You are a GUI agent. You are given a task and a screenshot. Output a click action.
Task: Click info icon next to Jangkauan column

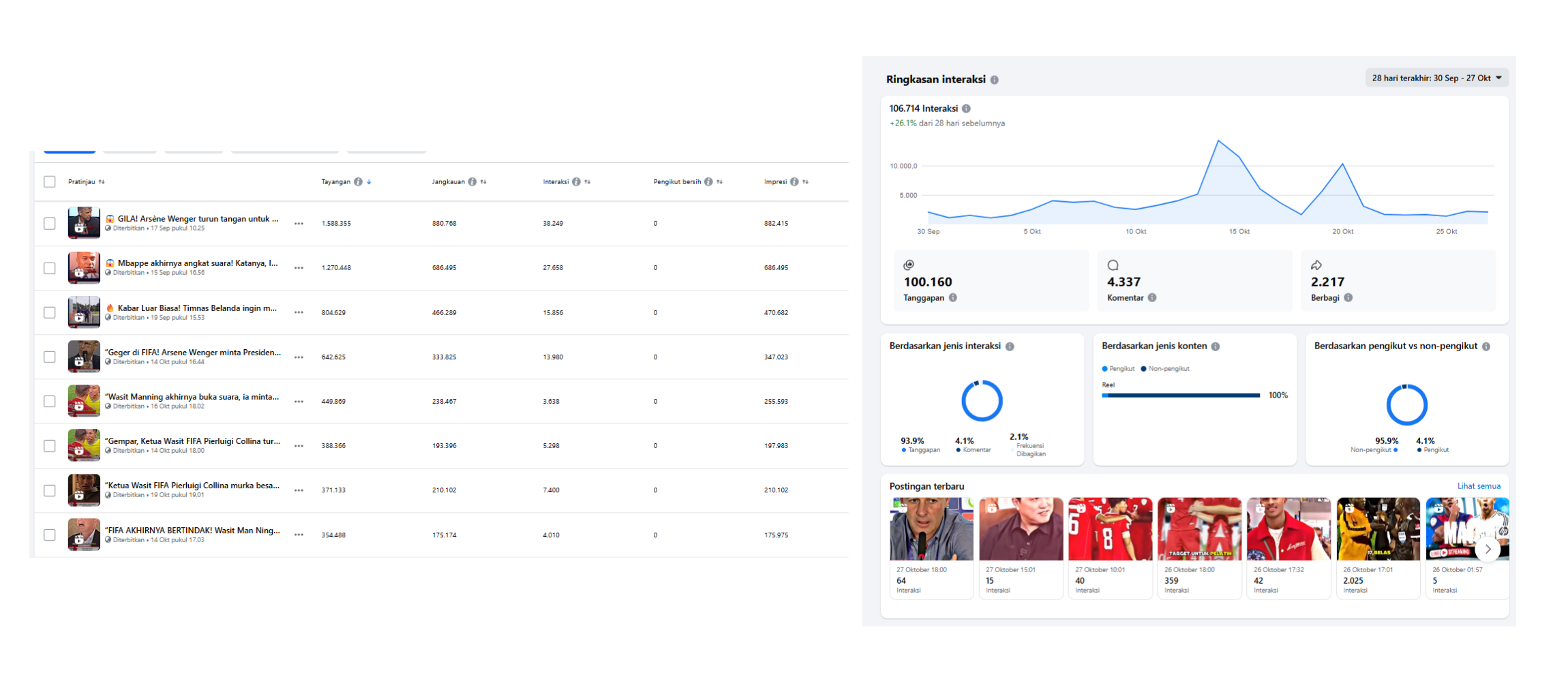point(472,182)
